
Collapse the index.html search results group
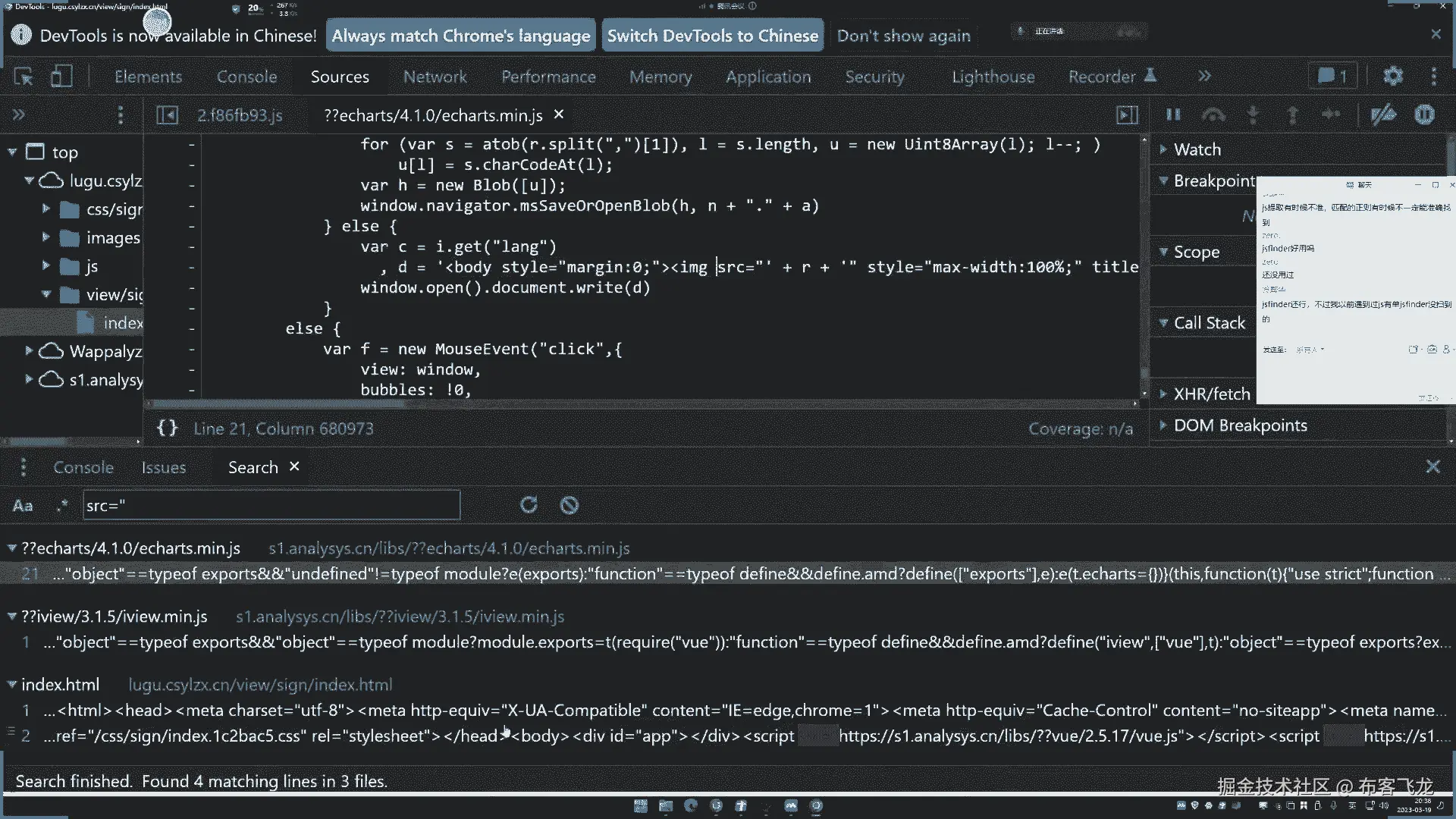(12, 685)
